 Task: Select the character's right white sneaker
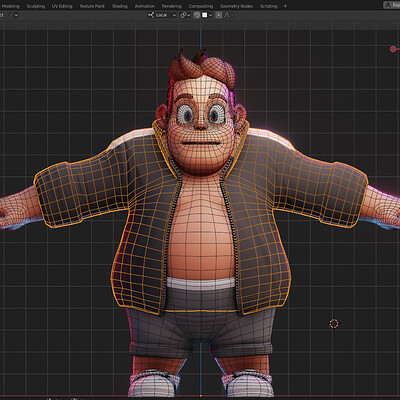154,385
